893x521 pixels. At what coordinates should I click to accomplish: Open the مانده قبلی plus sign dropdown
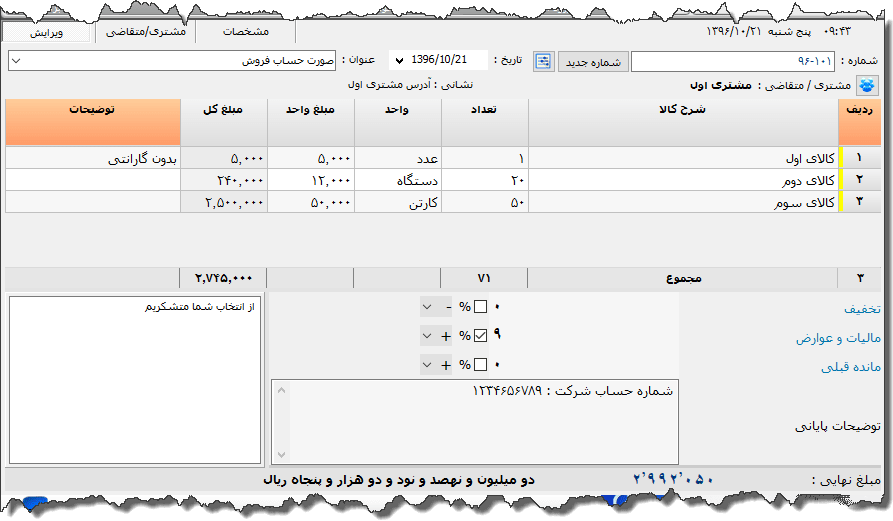click(437, 365)
